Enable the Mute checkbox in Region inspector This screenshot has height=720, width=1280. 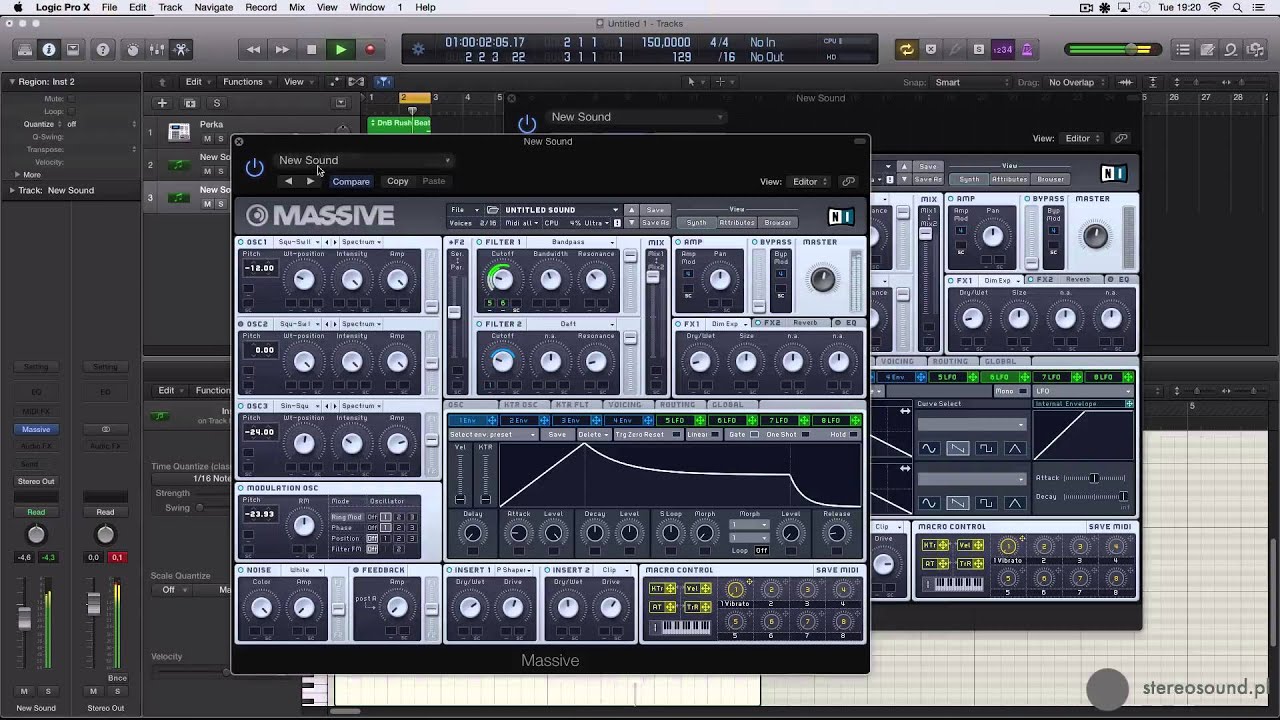pos(72,99)
